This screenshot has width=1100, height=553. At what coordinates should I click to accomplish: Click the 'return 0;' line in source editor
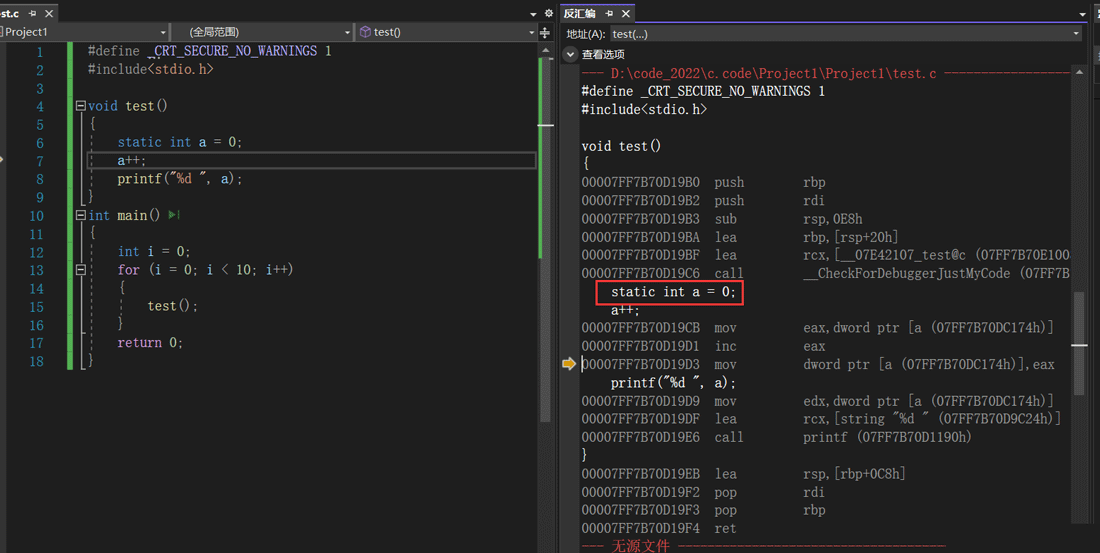[150, 342]
